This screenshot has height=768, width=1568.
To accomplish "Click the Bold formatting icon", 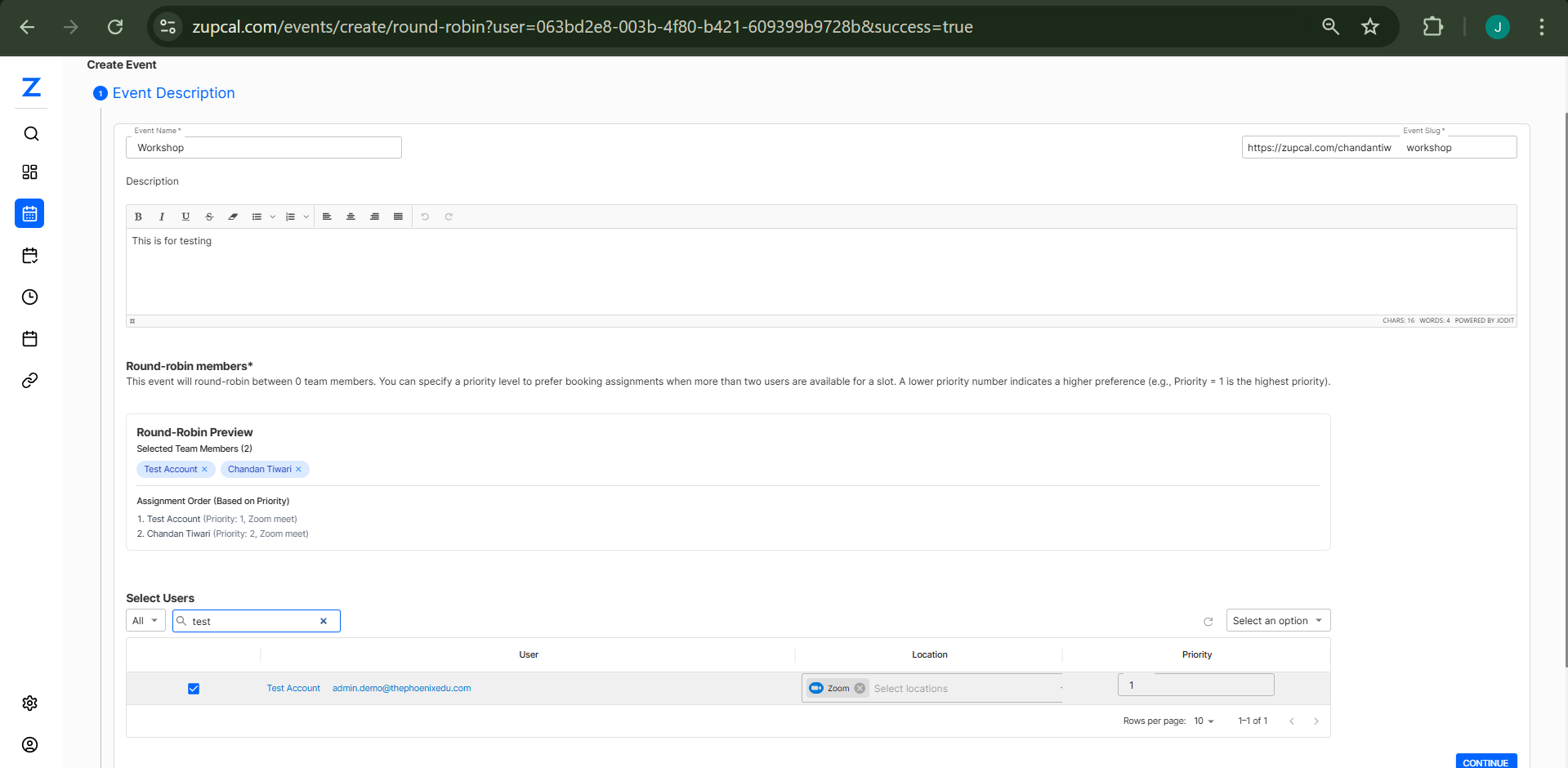I will tap(138, 217).
